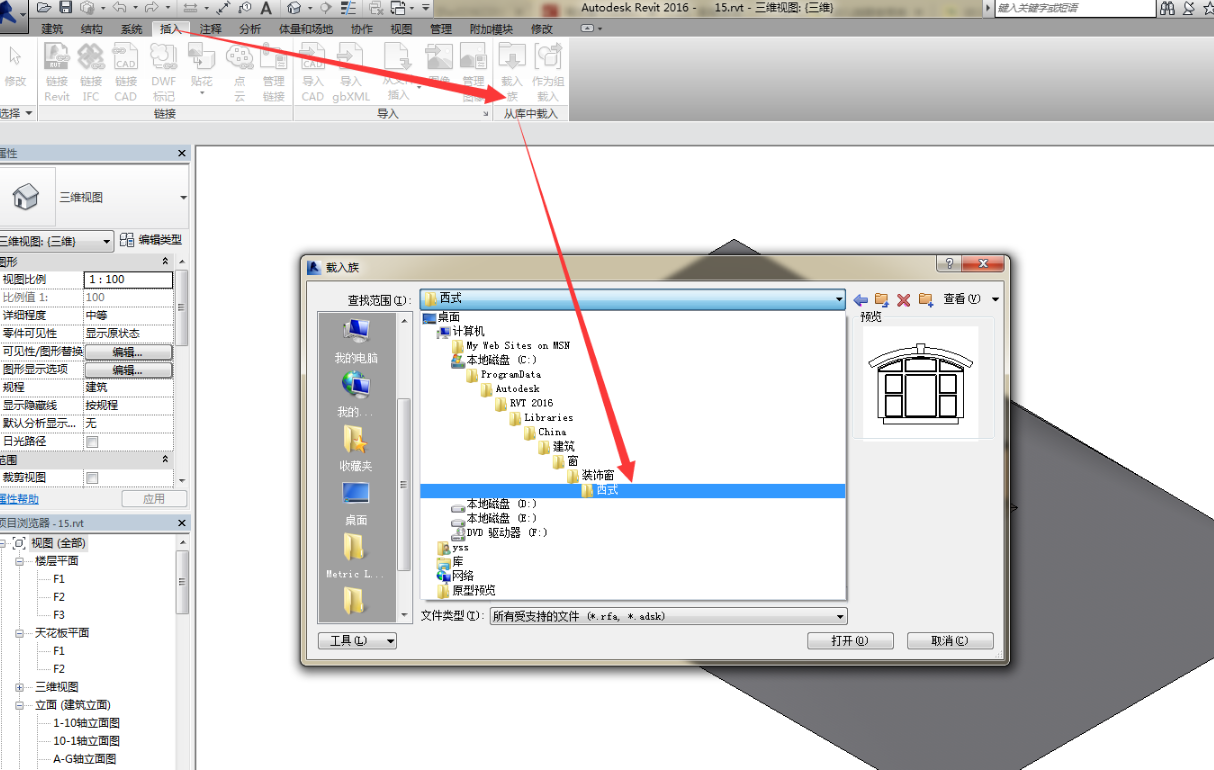Viewport: 1214px width, 770px height.
Task: Toggle the 日光路径 checkbox
Action: coord(92,441)
